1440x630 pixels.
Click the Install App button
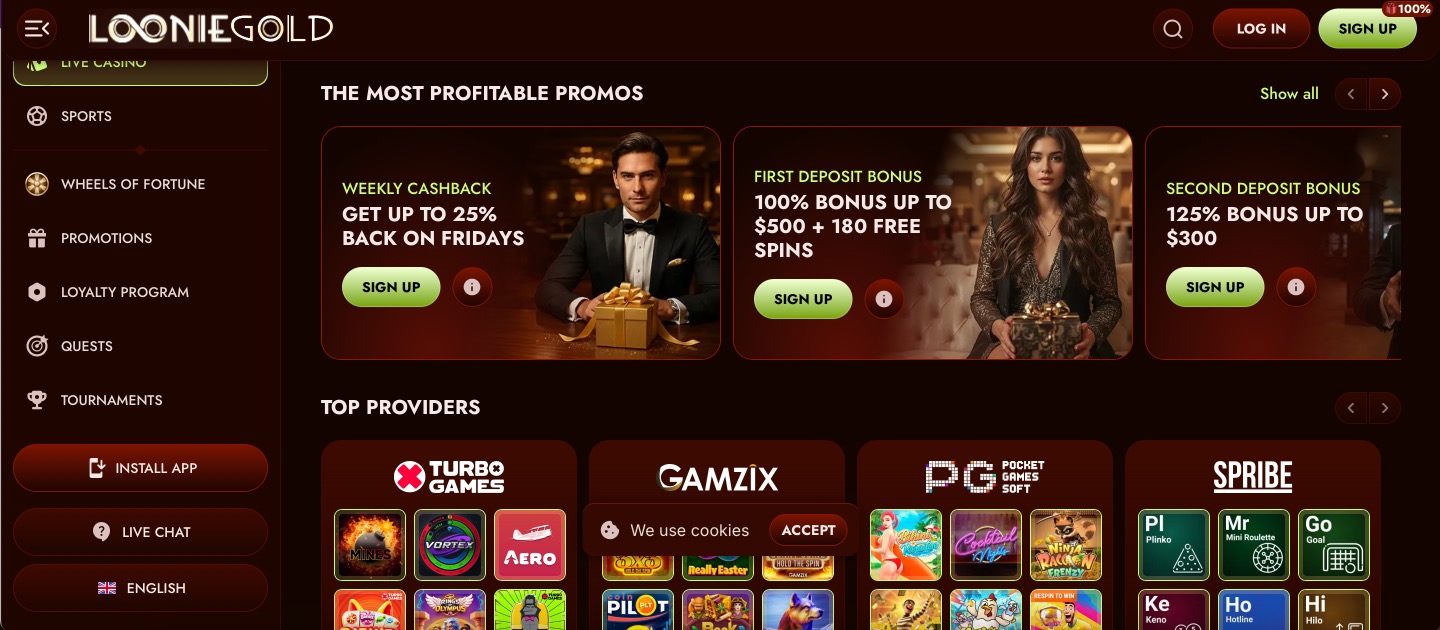[140, 468]
